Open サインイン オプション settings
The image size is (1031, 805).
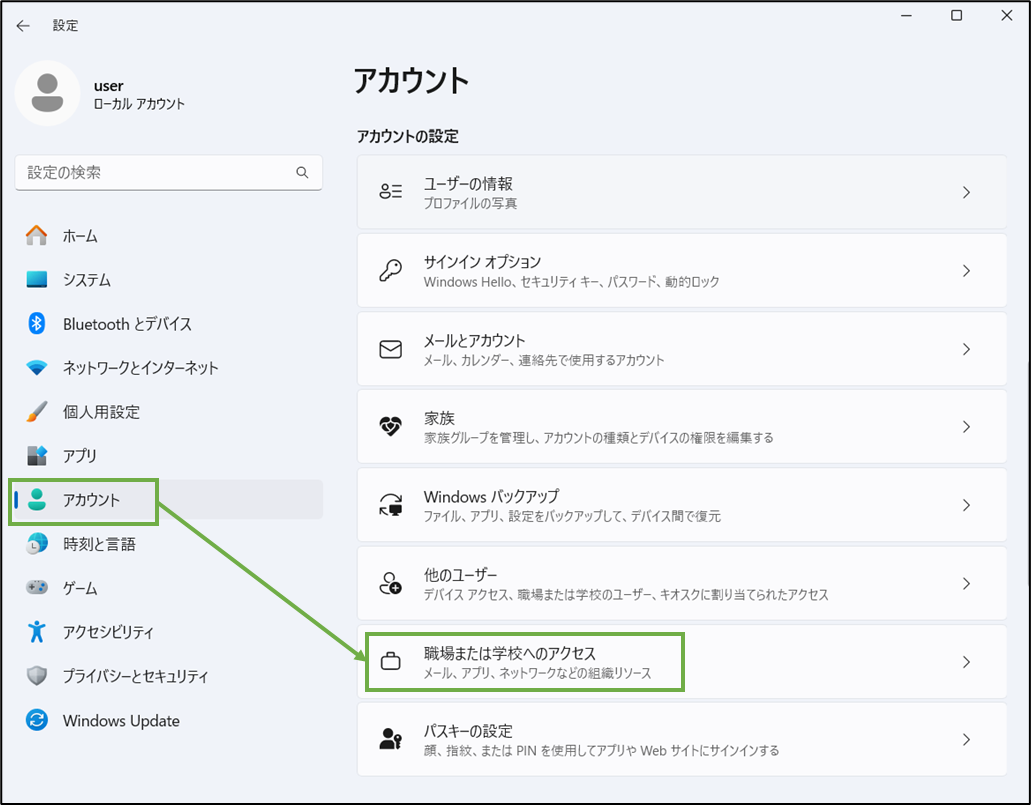pos(682,270)
